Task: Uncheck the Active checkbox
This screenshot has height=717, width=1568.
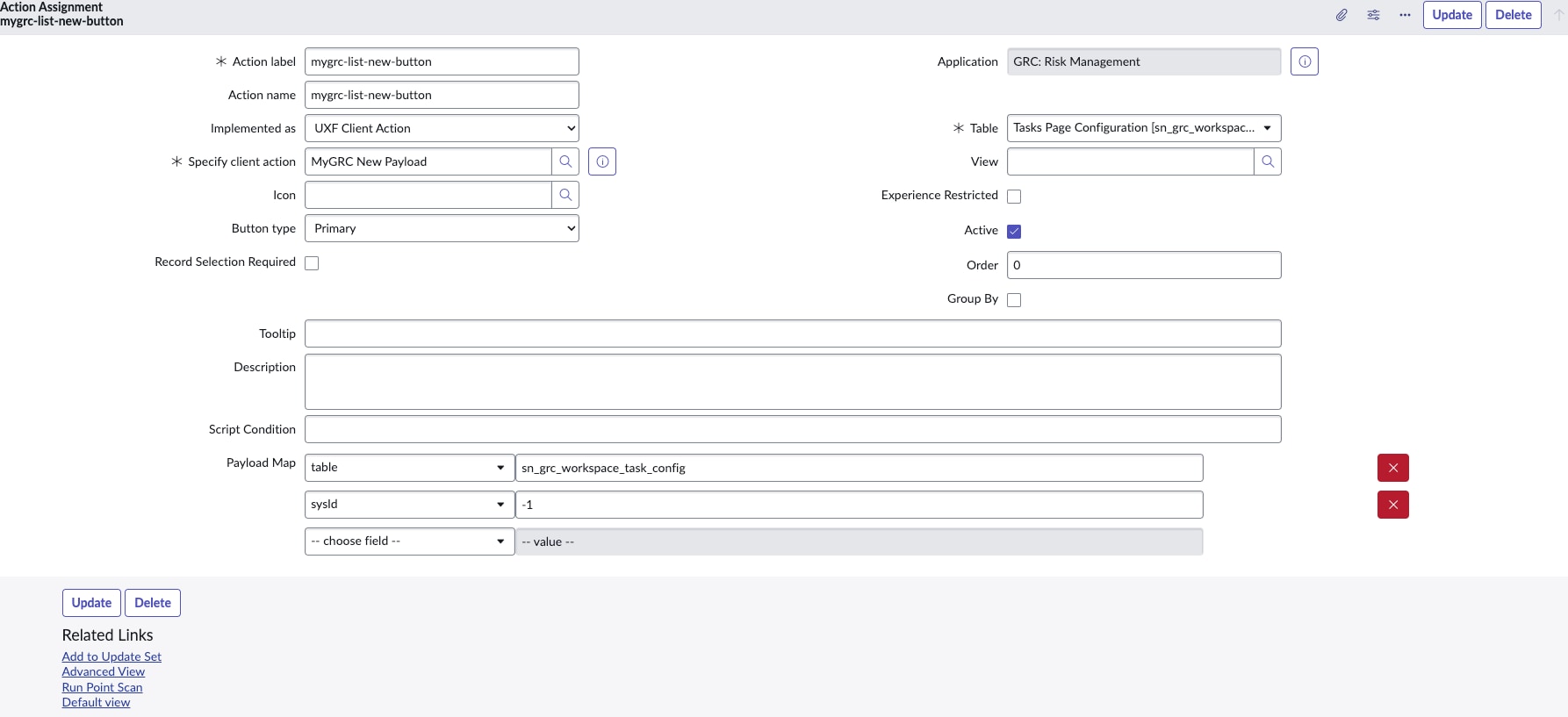Action: point(1014,232)
